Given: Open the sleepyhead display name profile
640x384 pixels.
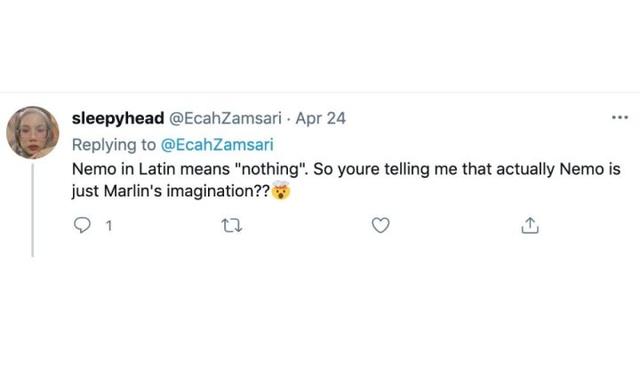Looking at the screenshot, I should click(x=118, y=119).
